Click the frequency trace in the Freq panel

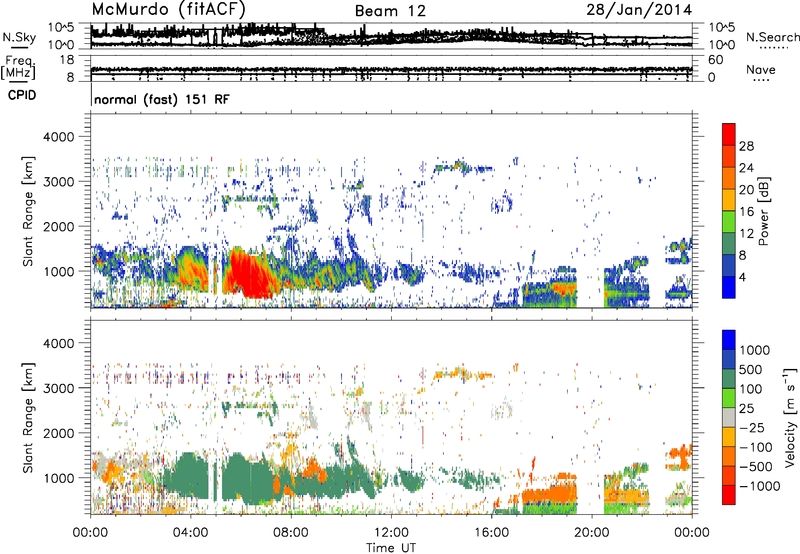click(x=391, y=69)
